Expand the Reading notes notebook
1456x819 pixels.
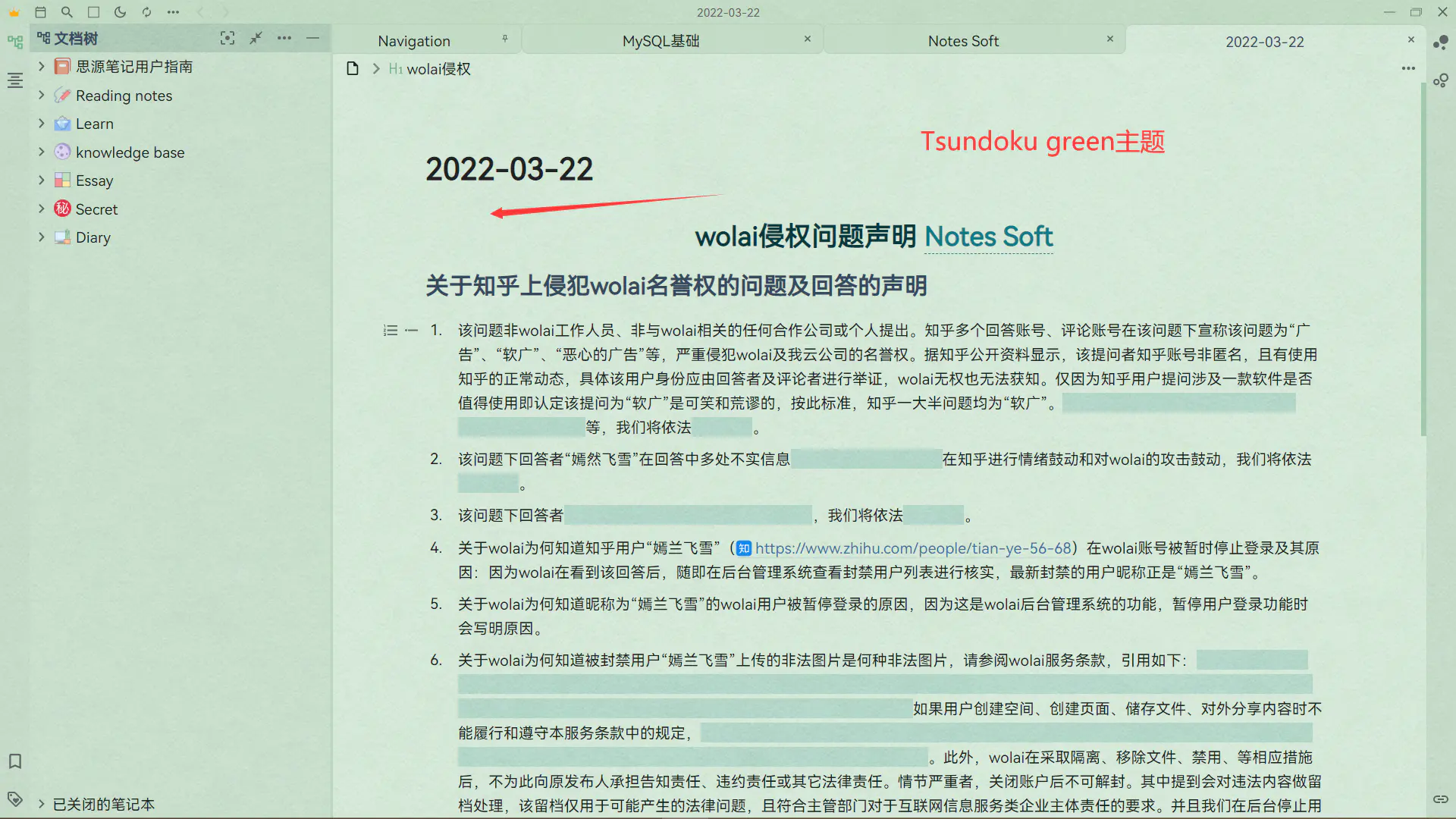tap(42, 96)
